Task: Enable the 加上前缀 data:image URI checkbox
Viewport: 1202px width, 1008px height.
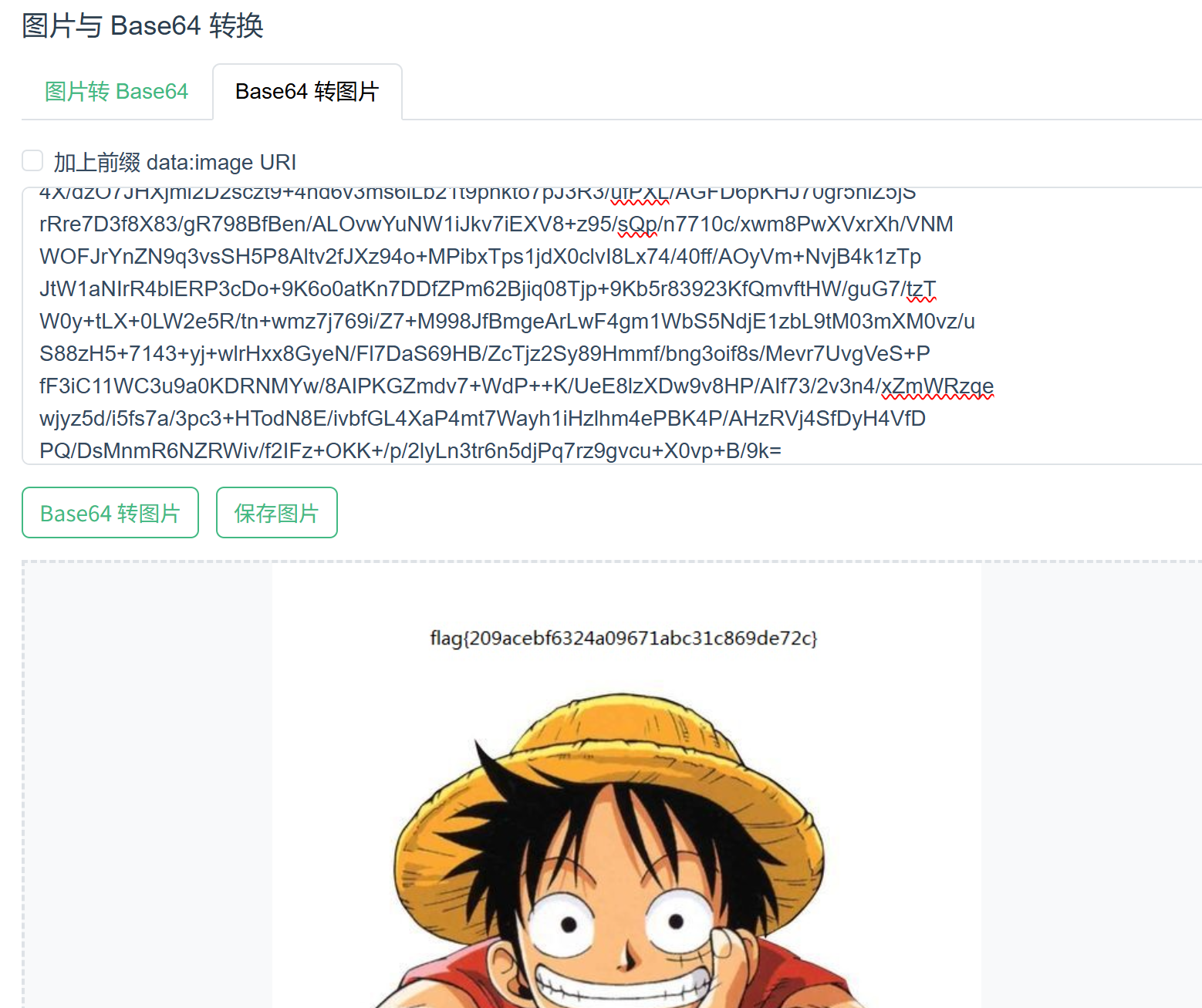Action: (x=32, y=160)
